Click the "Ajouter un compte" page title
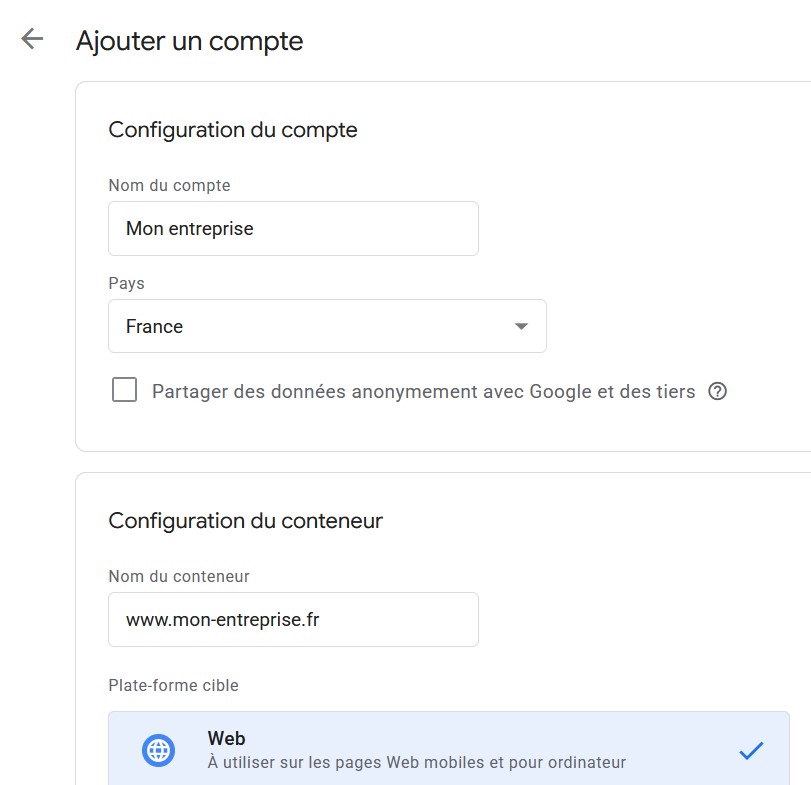 [x=189, y=41]
